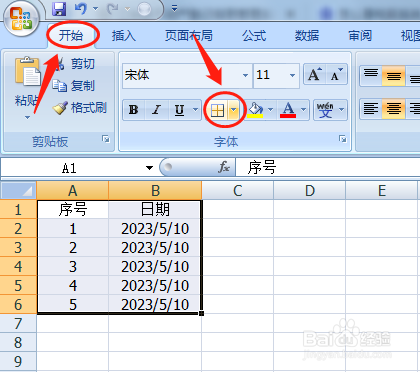
Task: Expand the 粘贴 options arrow
Action: [x=27, y=117]
